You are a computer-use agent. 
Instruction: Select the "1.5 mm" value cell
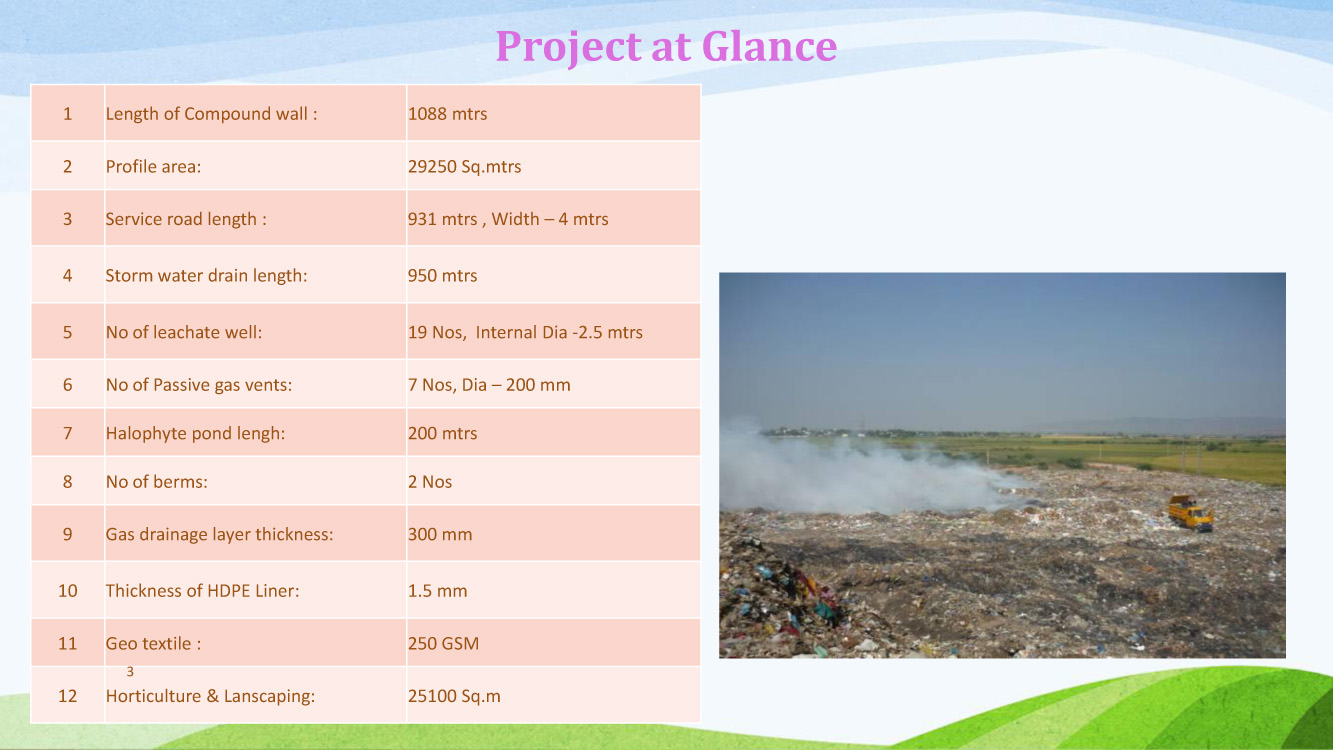553,590
